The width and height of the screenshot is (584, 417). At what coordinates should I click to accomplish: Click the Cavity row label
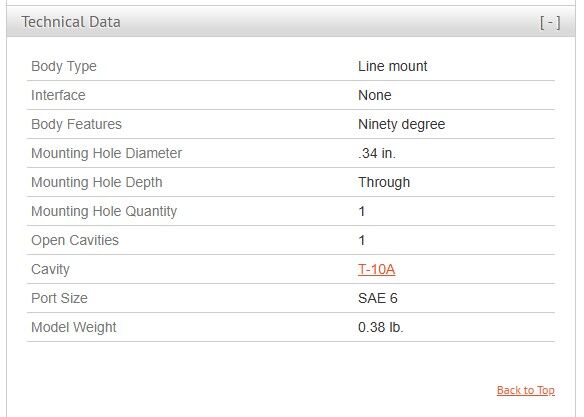point(50,269)
